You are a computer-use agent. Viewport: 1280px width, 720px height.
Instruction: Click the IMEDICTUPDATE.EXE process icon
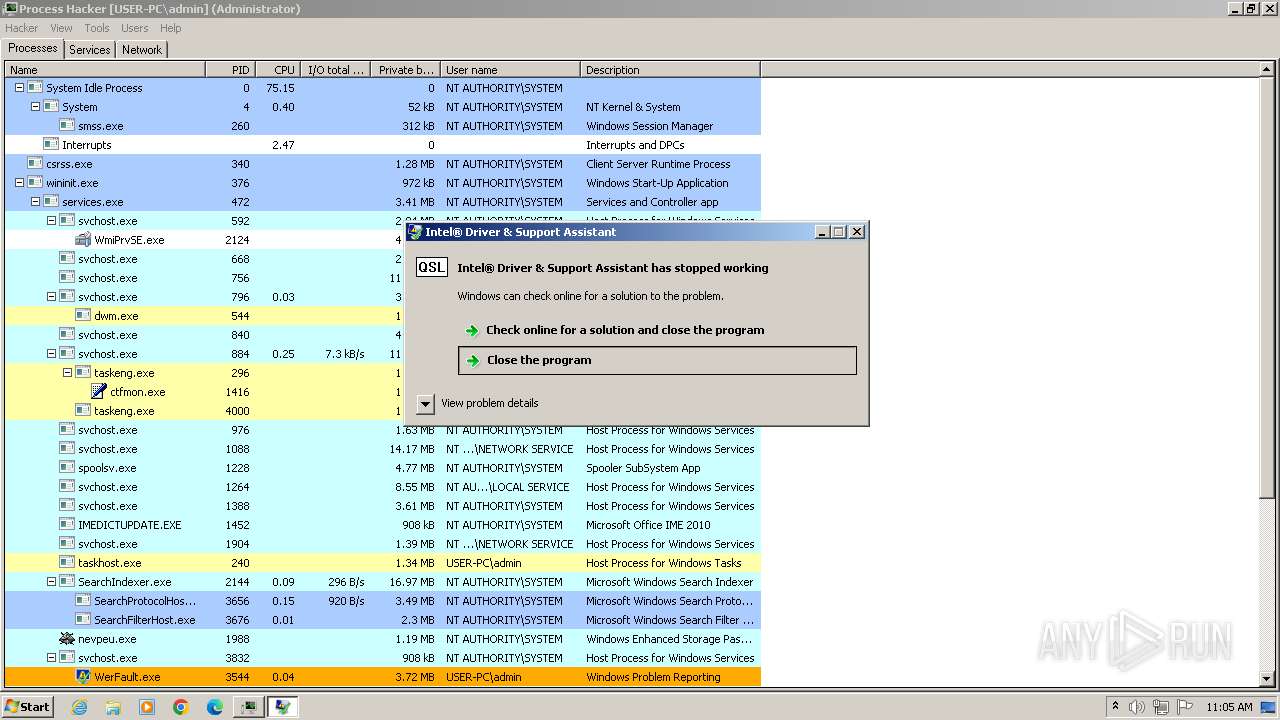click(x=67, y=525)
